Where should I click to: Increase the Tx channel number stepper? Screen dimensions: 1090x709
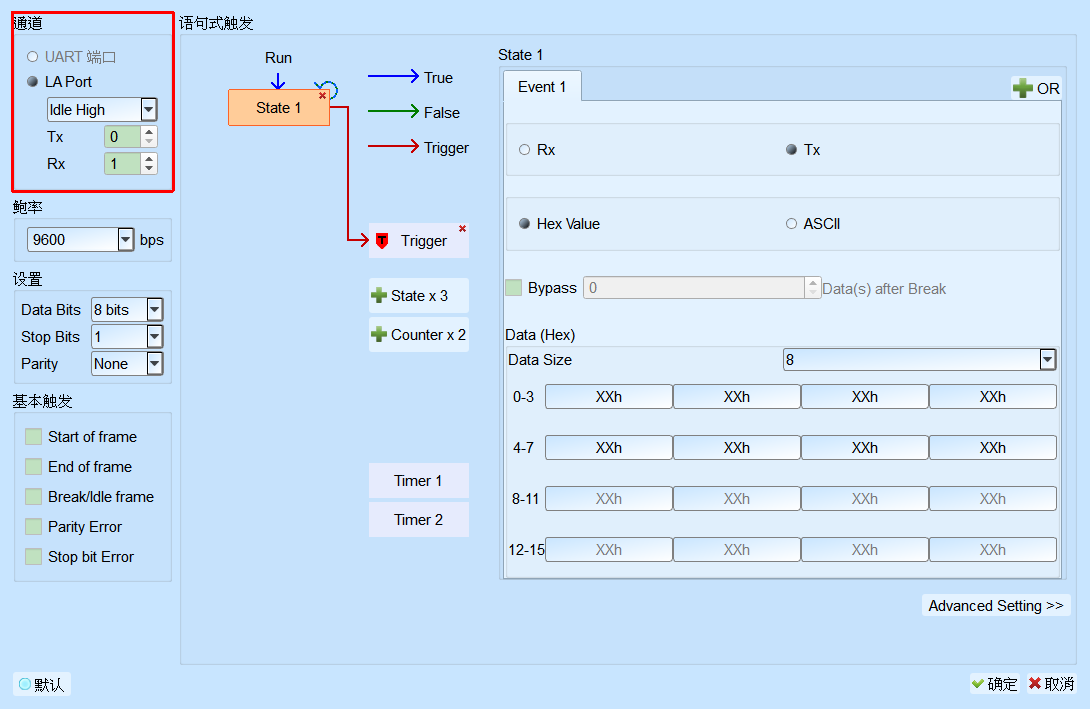point(149,131)
